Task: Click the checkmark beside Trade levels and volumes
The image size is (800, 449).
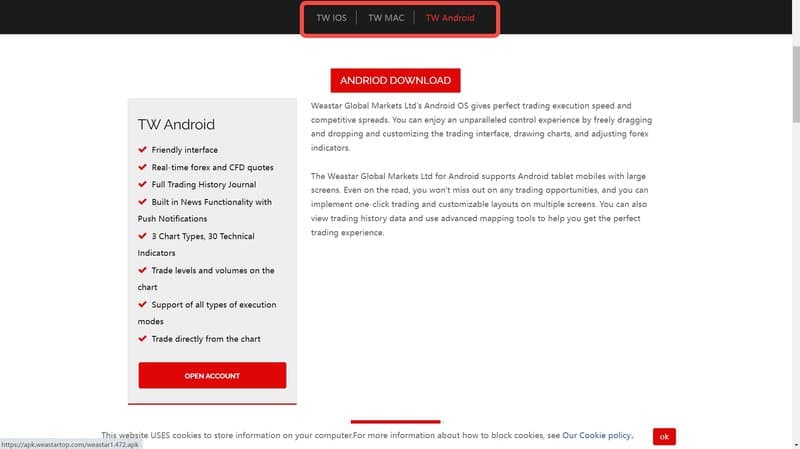Action: coord(142,270)
